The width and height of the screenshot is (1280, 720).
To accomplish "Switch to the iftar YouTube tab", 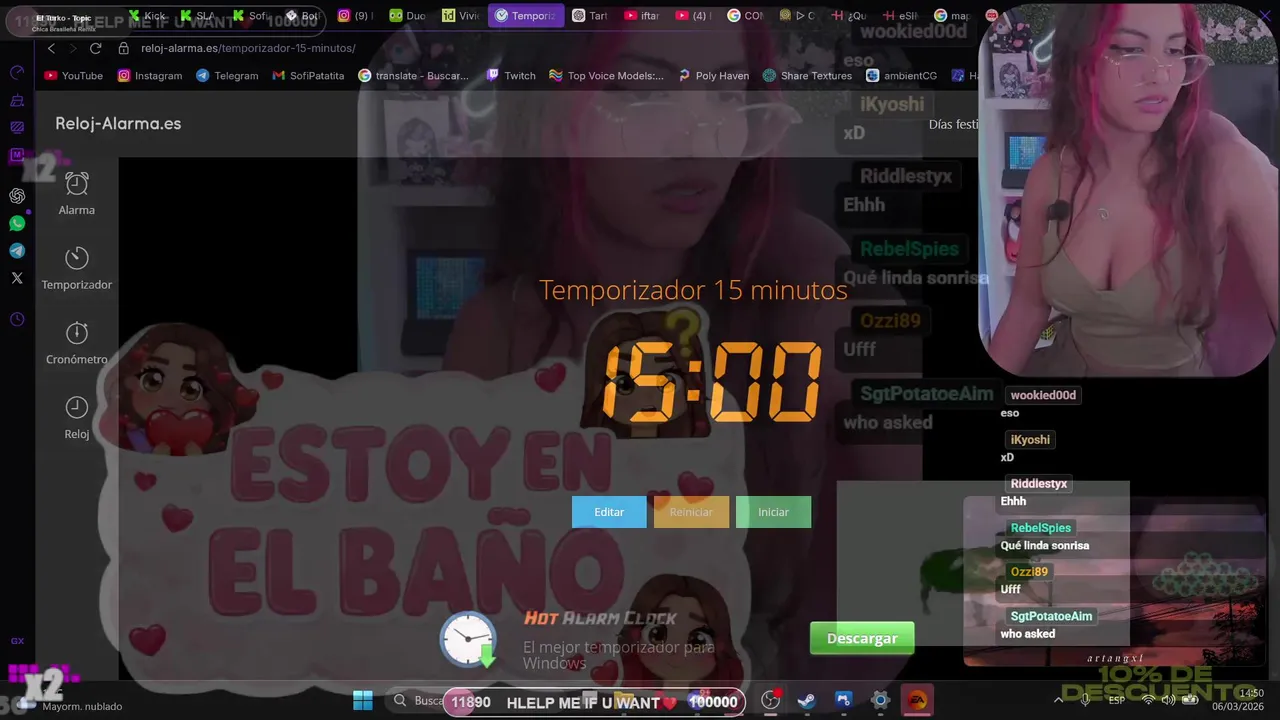I will 641,16.
